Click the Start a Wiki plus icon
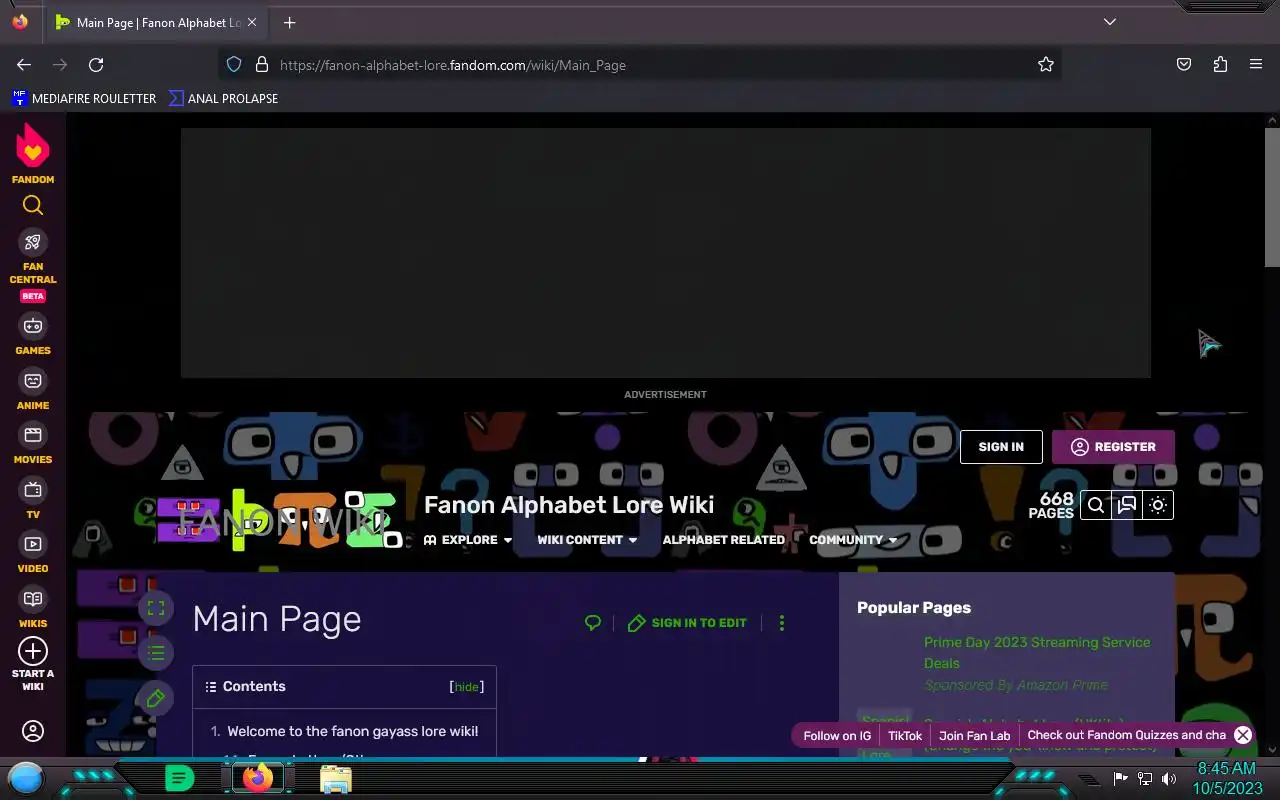This screenshot has width=1280, height=800. coord(33,651)
